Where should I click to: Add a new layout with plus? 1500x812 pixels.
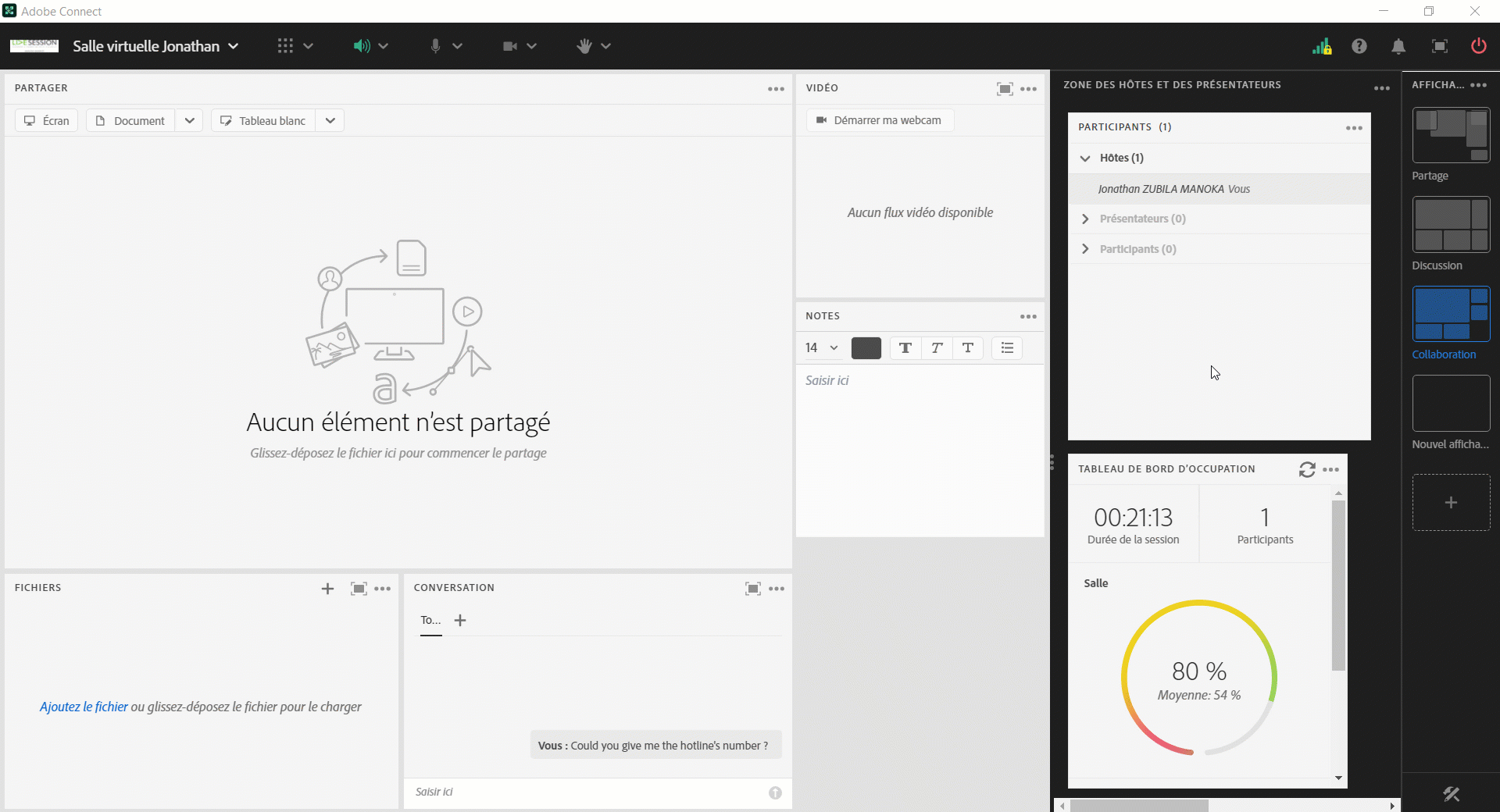(1451, 503)
